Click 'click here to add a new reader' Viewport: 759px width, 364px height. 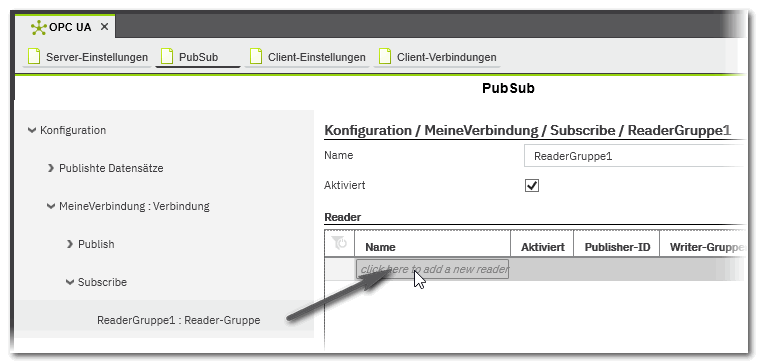[433, 269]
